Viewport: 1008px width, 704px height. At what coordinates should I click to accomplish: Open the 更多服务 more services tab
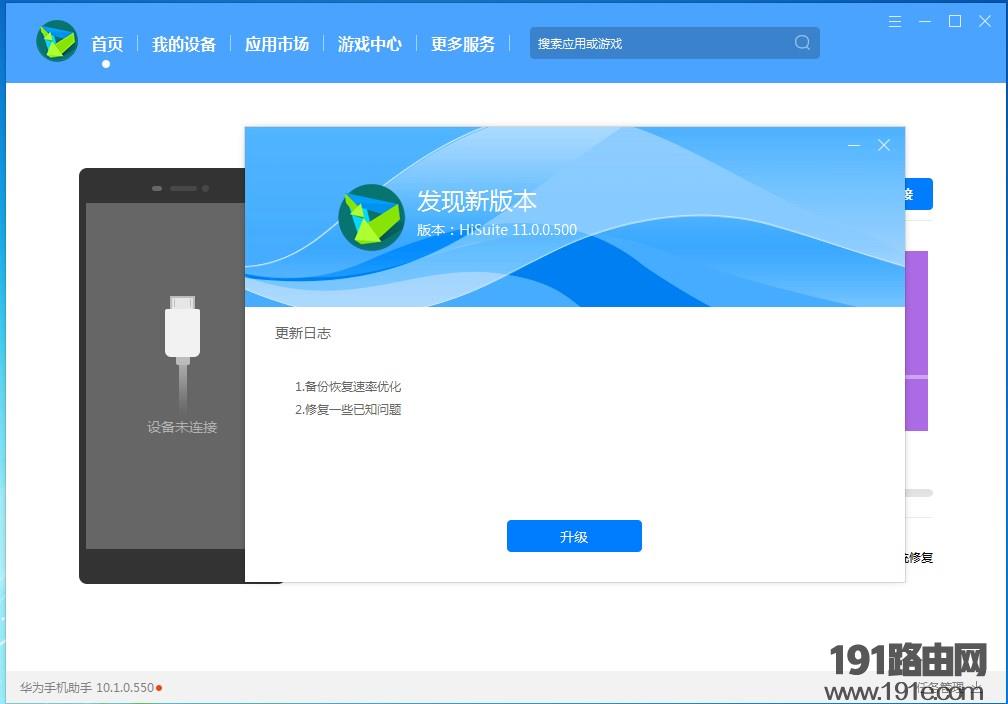463,44
